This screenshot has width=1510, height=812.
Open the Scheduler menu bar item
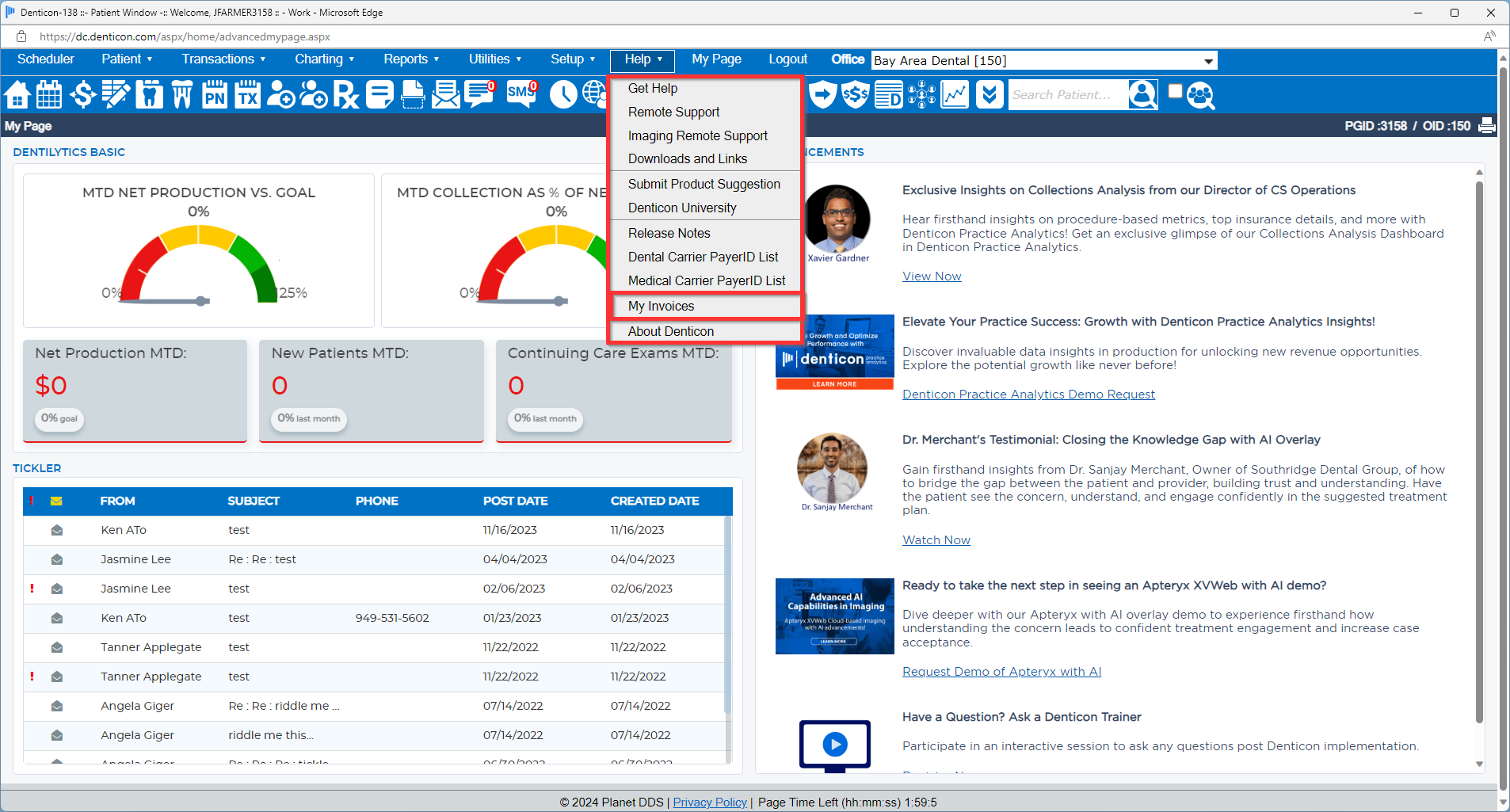click(x=45, y=59)
